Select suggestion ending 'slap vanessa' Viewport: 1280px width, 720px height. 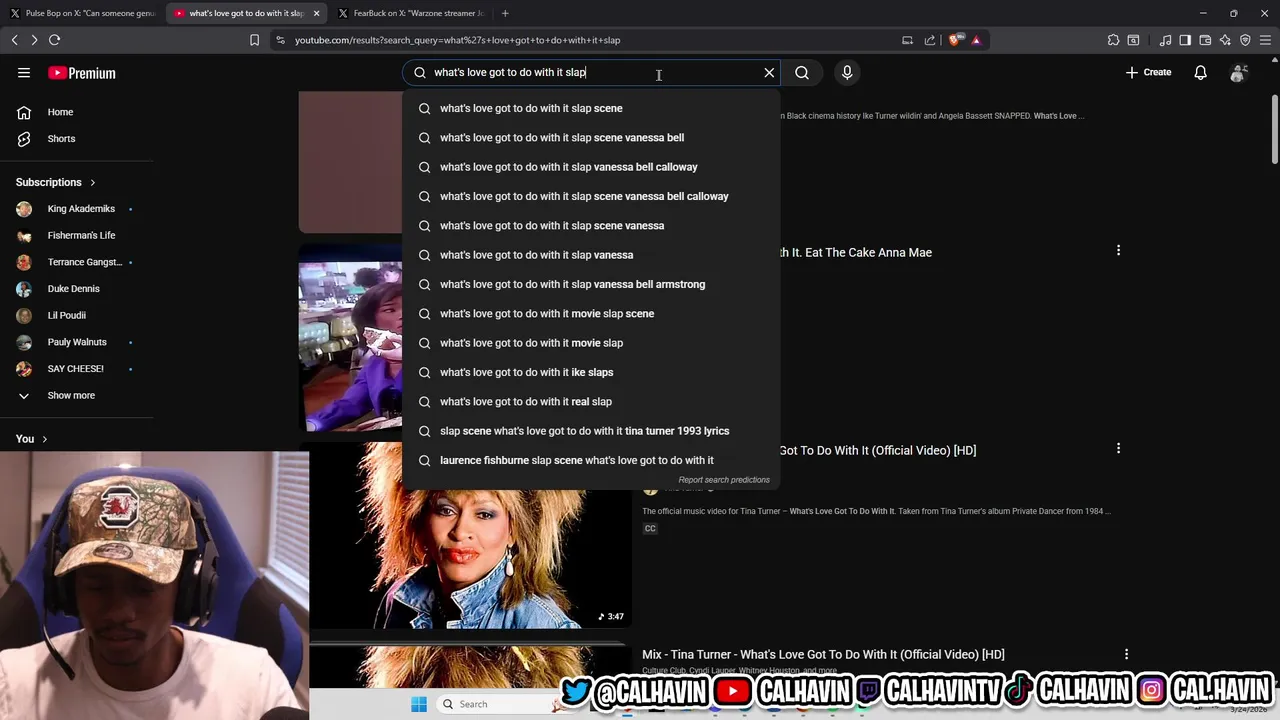590,255
